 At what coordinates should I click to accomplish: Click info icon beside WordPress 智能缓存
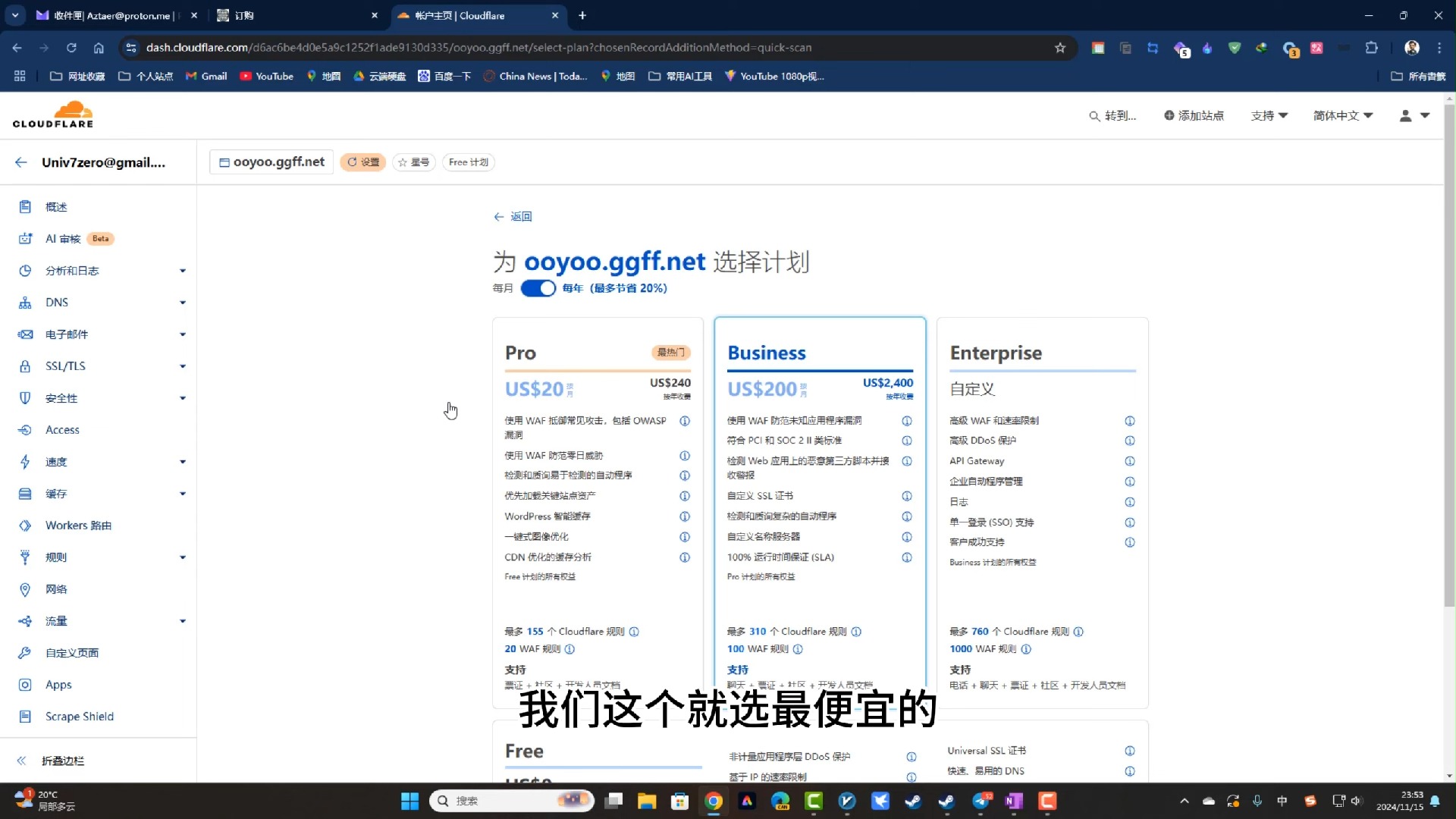pos(685,516)
